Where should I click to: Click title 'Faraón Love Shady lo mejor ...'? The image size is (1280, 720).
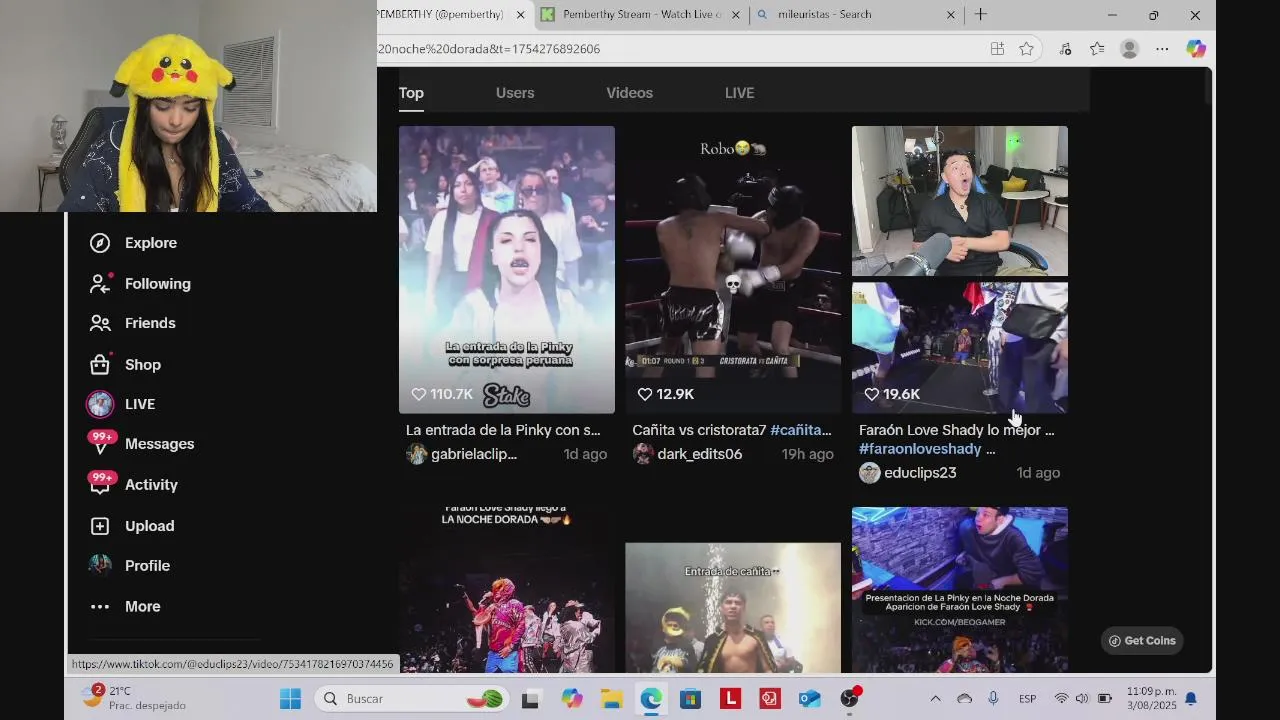(956, 430)
